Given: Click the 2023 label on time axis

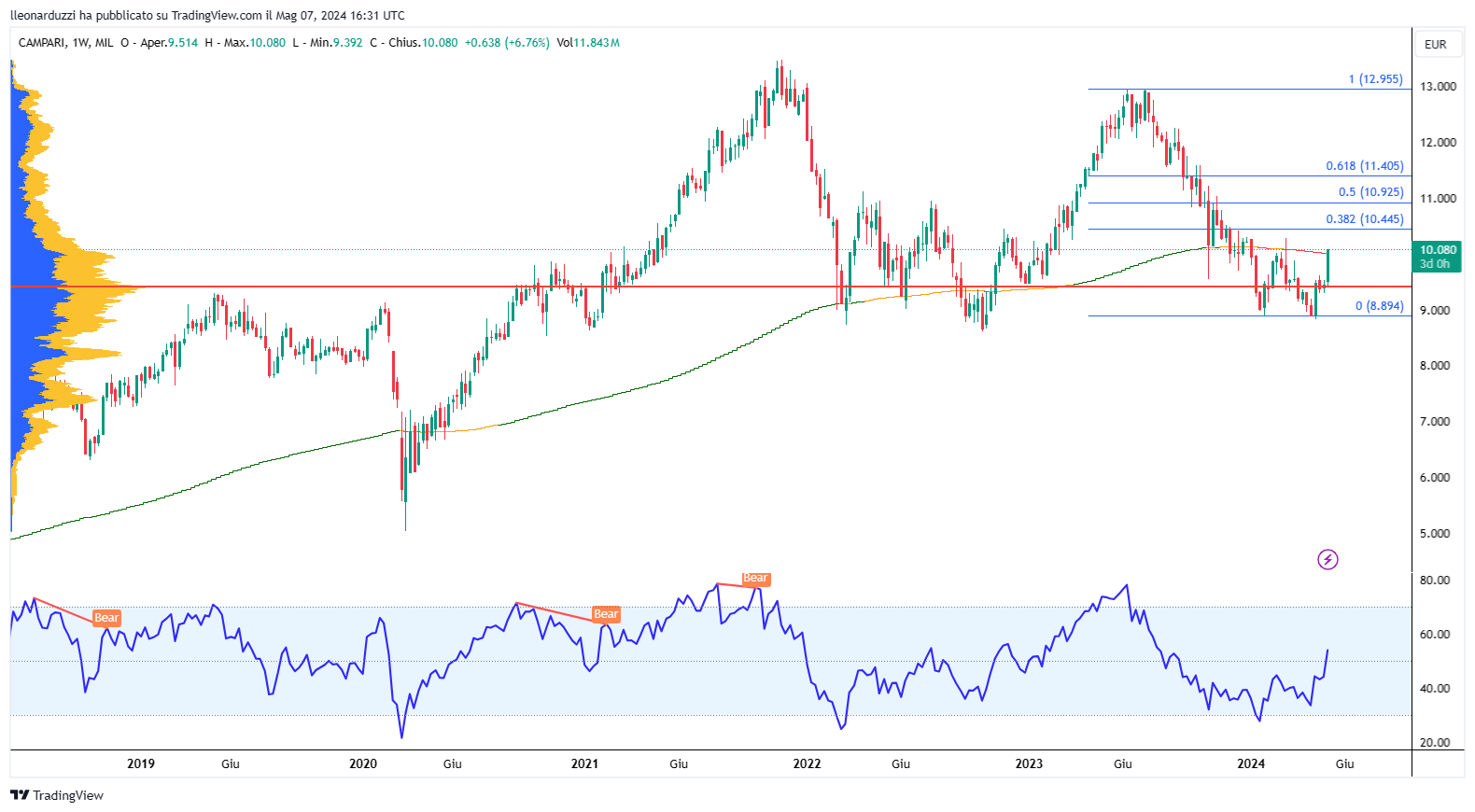Looking at the screenshot, I should (x=1029, y=763).
